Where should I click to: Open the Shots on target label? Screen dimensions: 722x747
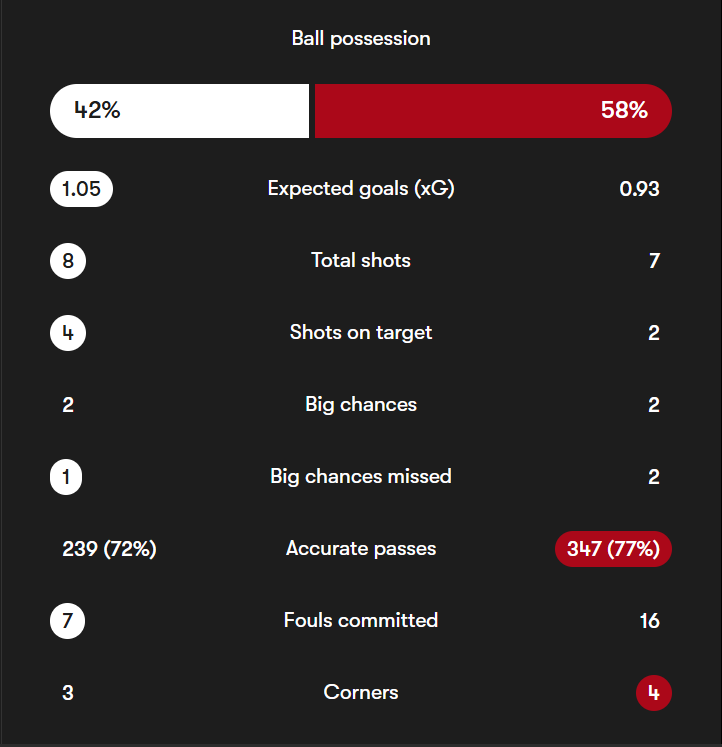(x=361, y=333)
